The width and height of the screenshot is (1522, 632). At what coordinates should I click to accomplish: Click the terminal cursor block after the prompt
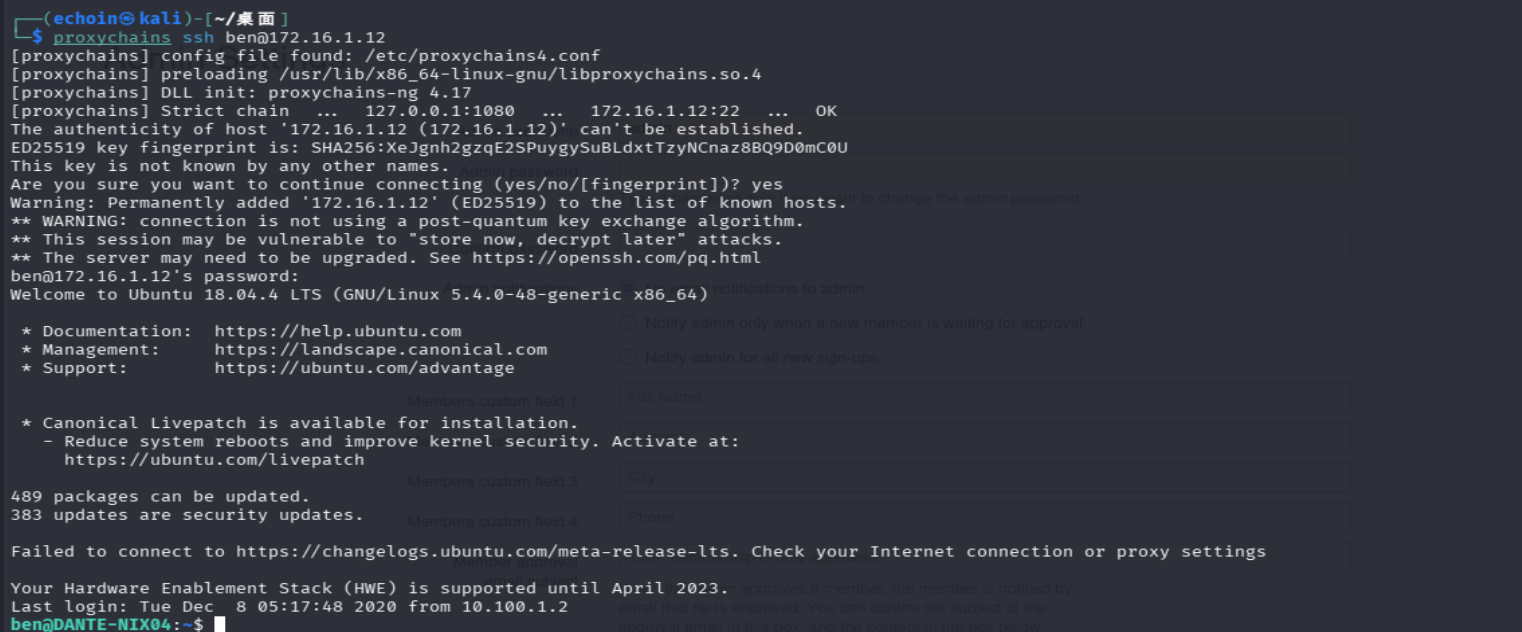click(x=220, y=625)
